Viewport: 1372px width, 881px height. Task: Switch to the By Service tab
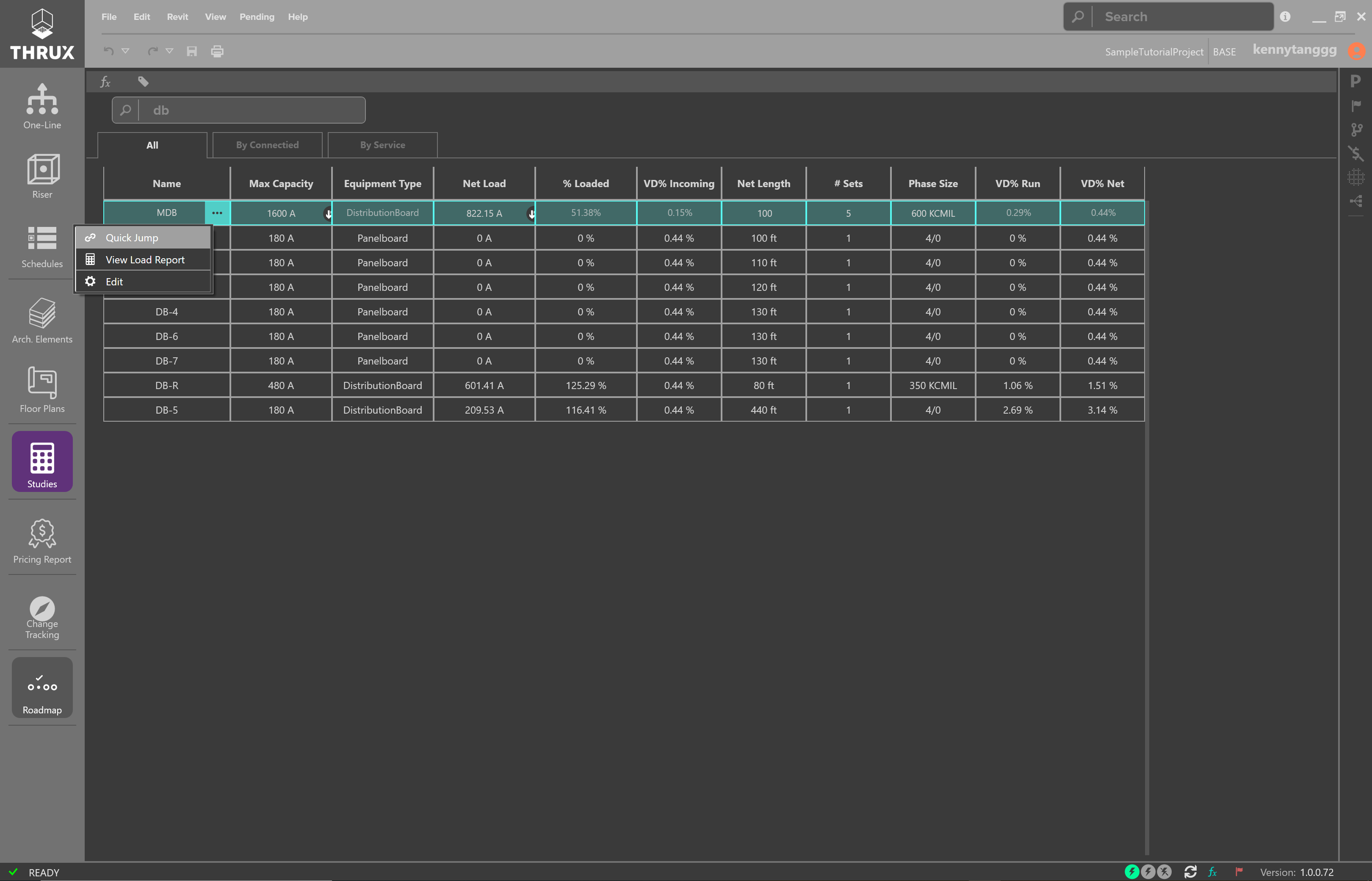(382, 145)
